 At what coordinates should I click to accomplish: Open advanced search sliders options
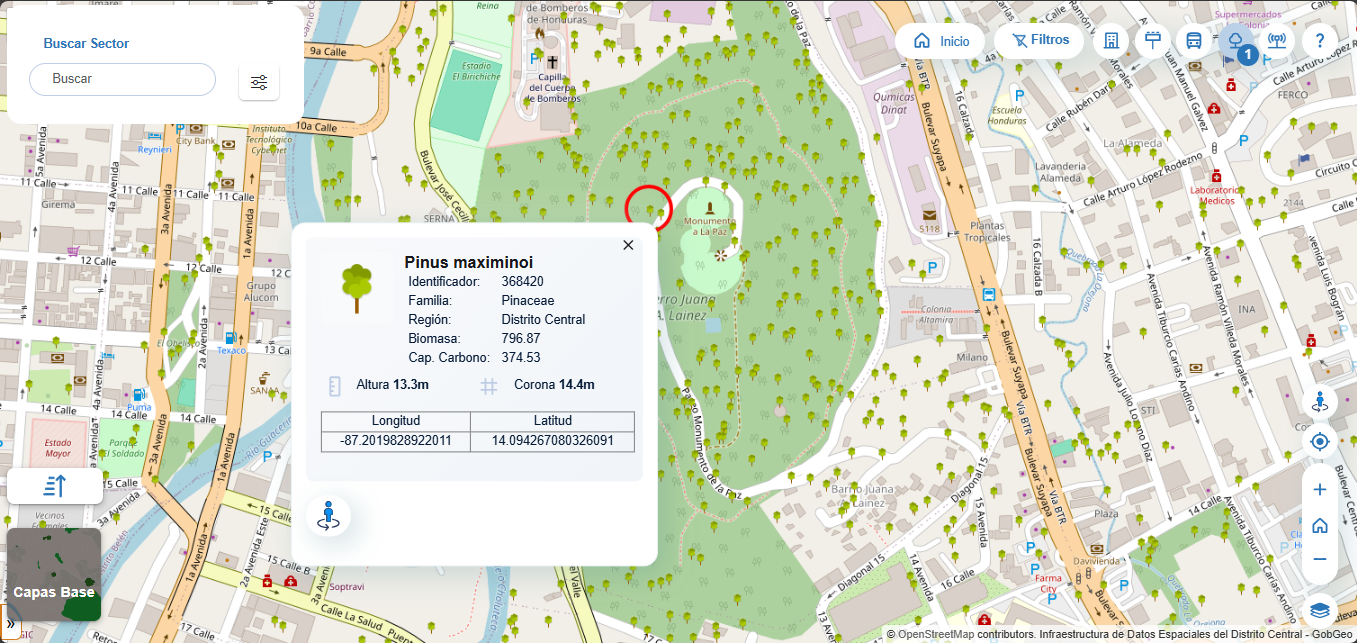tap(259, 82)
